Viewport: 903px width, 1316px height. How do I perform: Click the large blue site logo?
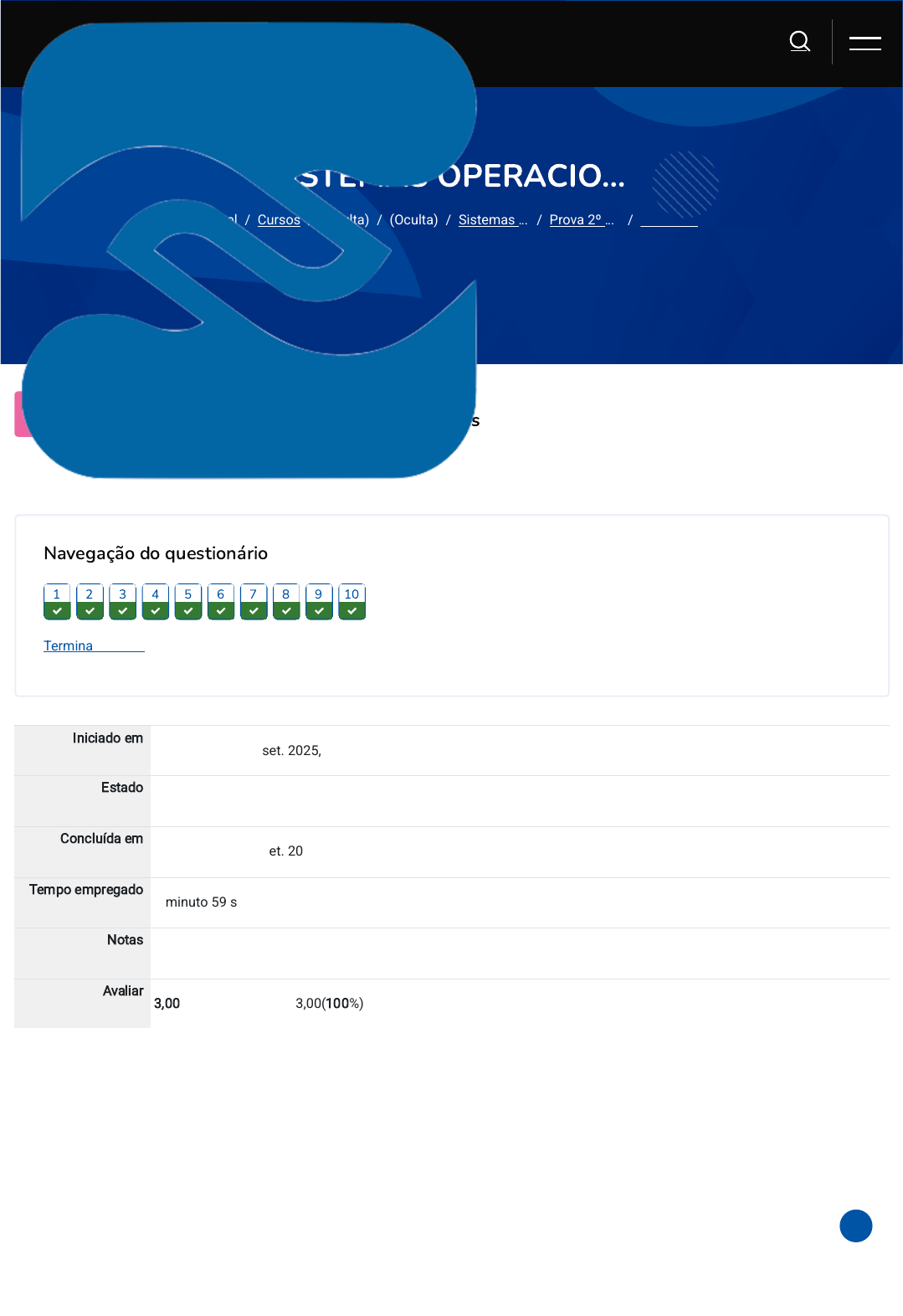(x=249, y=251)
